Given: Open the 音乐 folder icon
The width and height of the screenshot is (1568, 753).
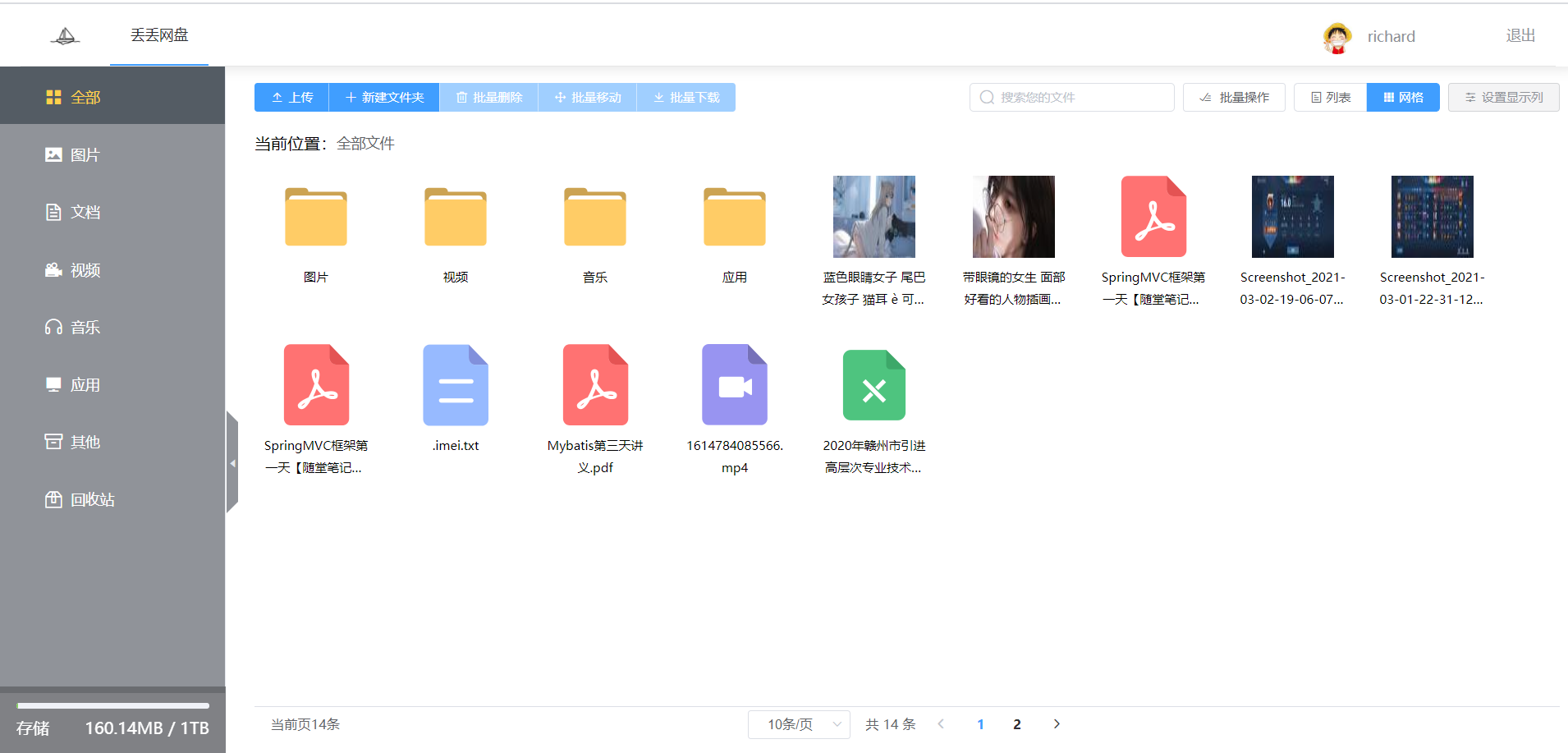Looking at the screenshot, I should pos(595,217).
